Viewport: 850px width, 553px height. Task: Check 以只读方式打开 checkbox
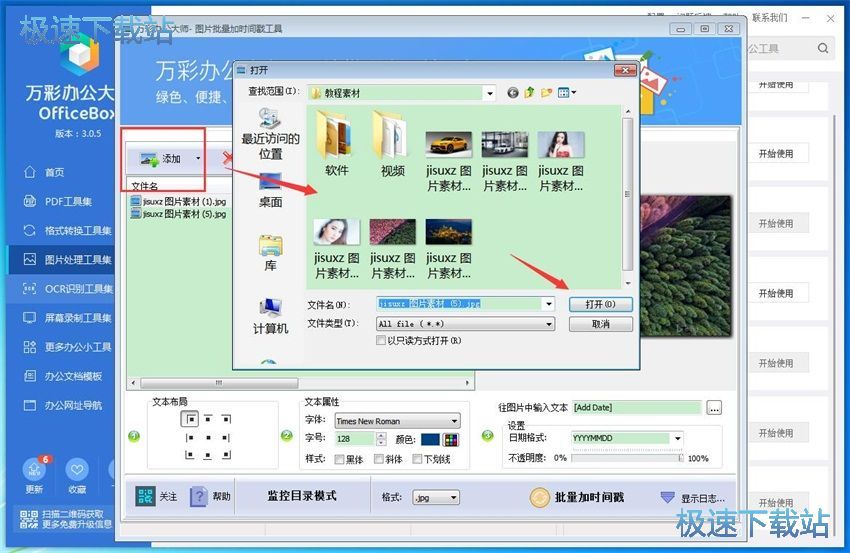click(381, 340)
